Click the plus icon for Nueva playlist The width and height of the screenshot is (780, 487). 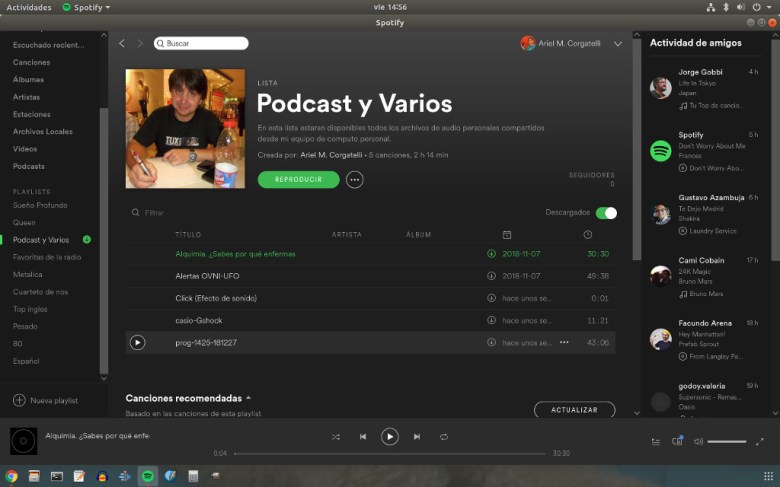(19, 400)
